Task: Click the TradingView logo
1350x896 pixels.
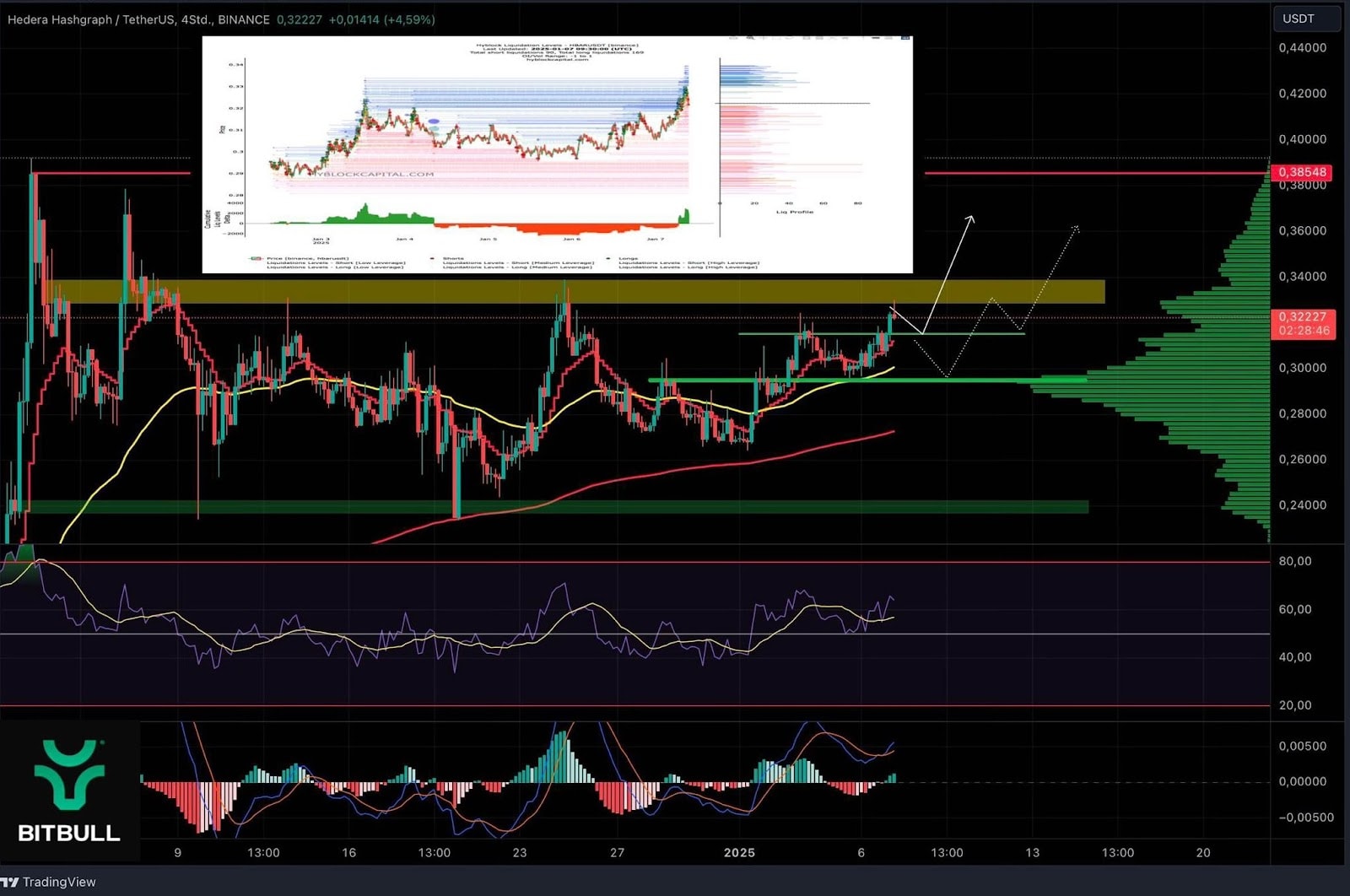Action: point(49,882)
